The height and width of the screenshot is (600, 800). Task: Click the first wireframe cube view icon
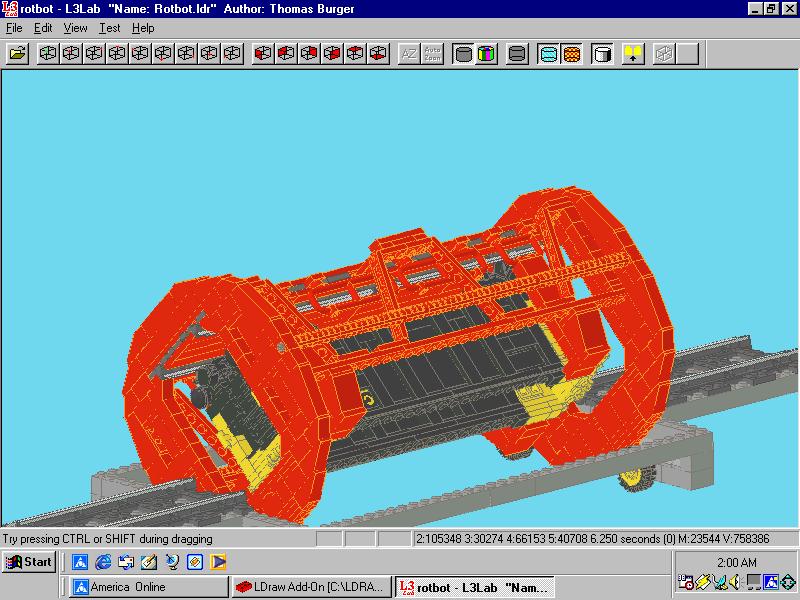tap(48, 54)
